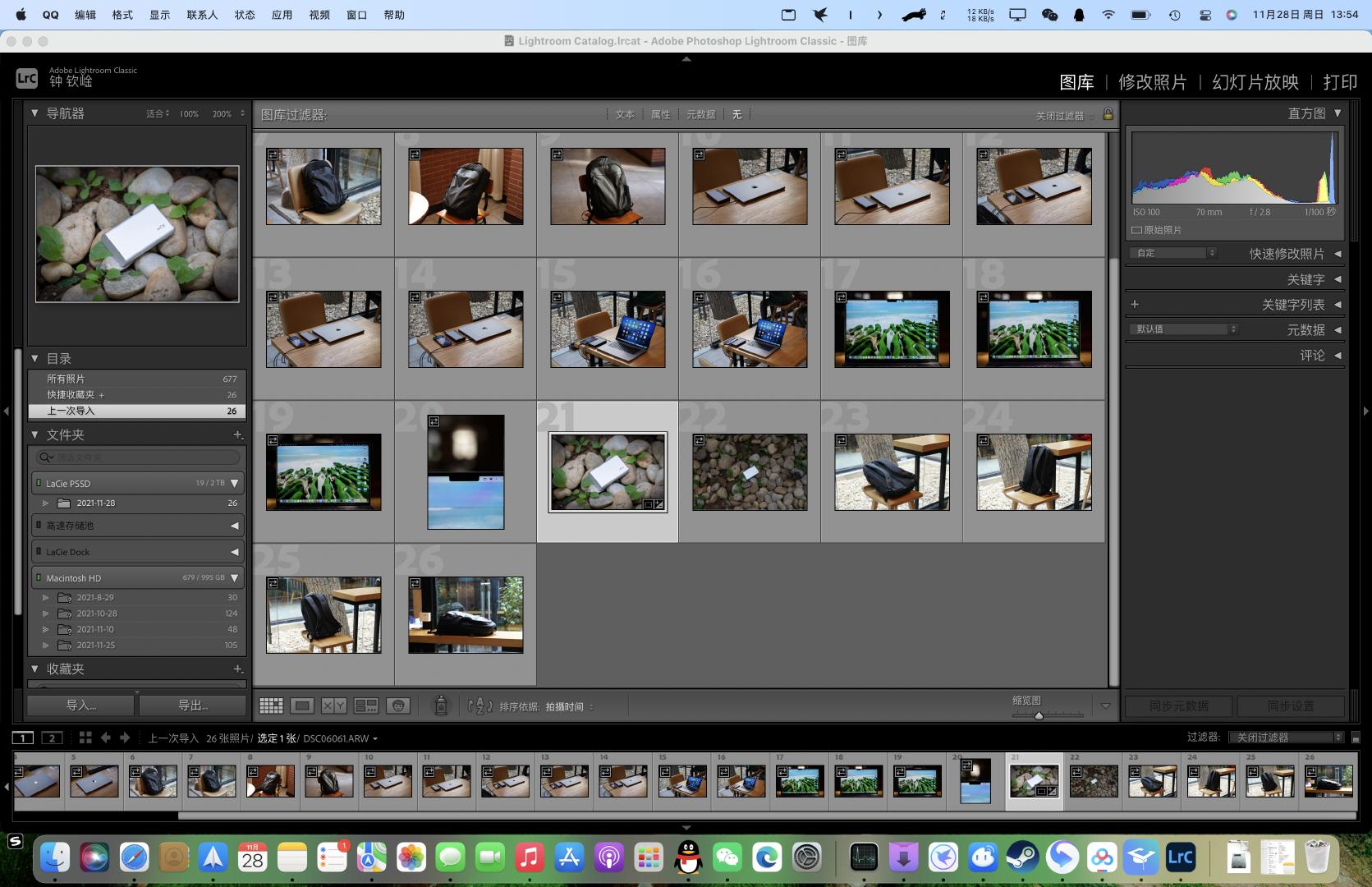The height and width of the screenshot is (887, 1372).
Task: Open Compare view (XY) icon
Action: click(333, 705)
